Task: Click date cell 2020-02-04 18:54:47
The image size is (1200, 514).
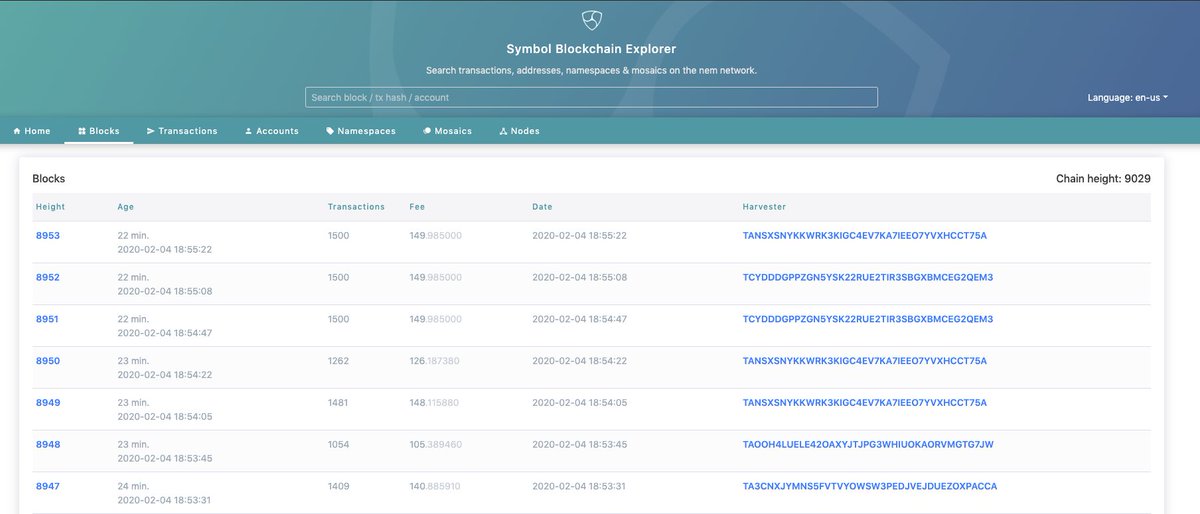Action: pyautogui.click(x=579, y=320)
